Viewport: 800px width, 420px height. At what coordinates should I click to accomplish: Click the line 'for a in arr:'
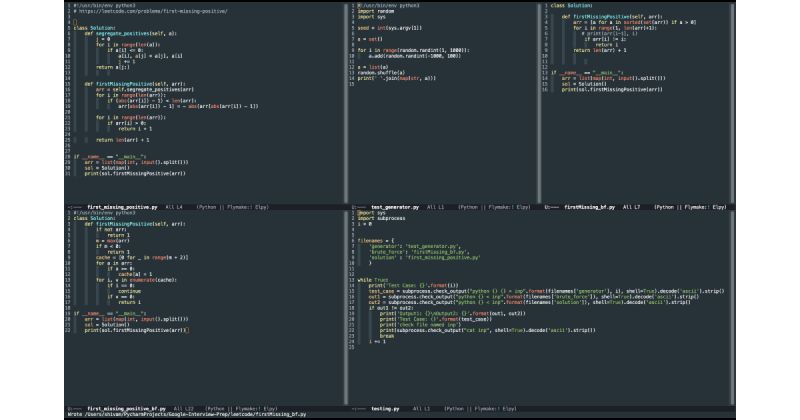[x=113, y=263]
